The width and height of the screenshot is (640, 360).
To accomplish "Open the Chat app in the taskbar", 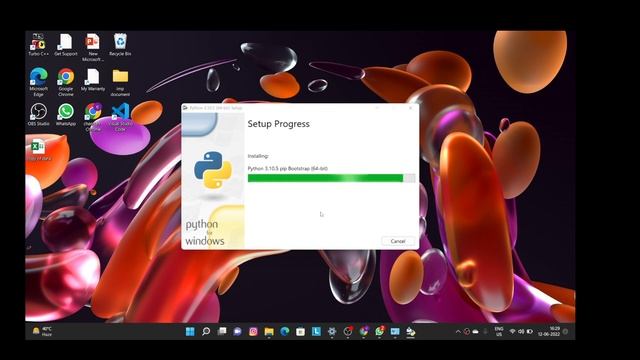I will (238, 331).
